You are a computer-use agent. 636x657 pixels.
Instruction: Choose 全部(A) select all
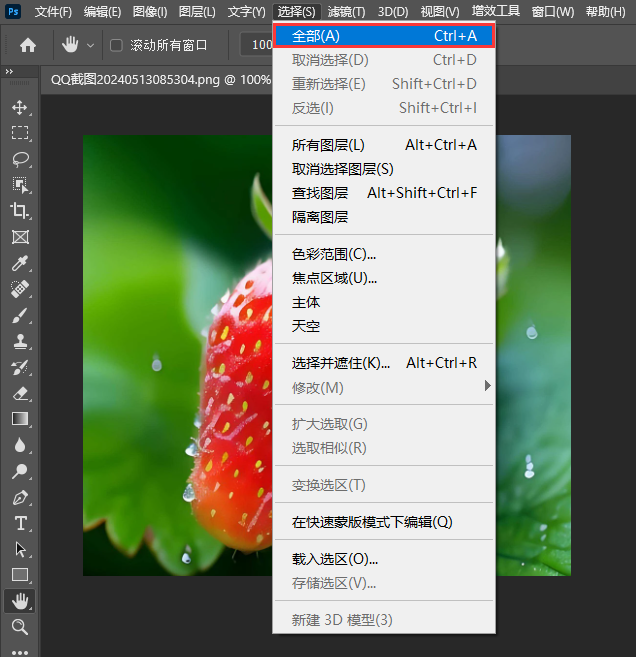tap(384, 36)
